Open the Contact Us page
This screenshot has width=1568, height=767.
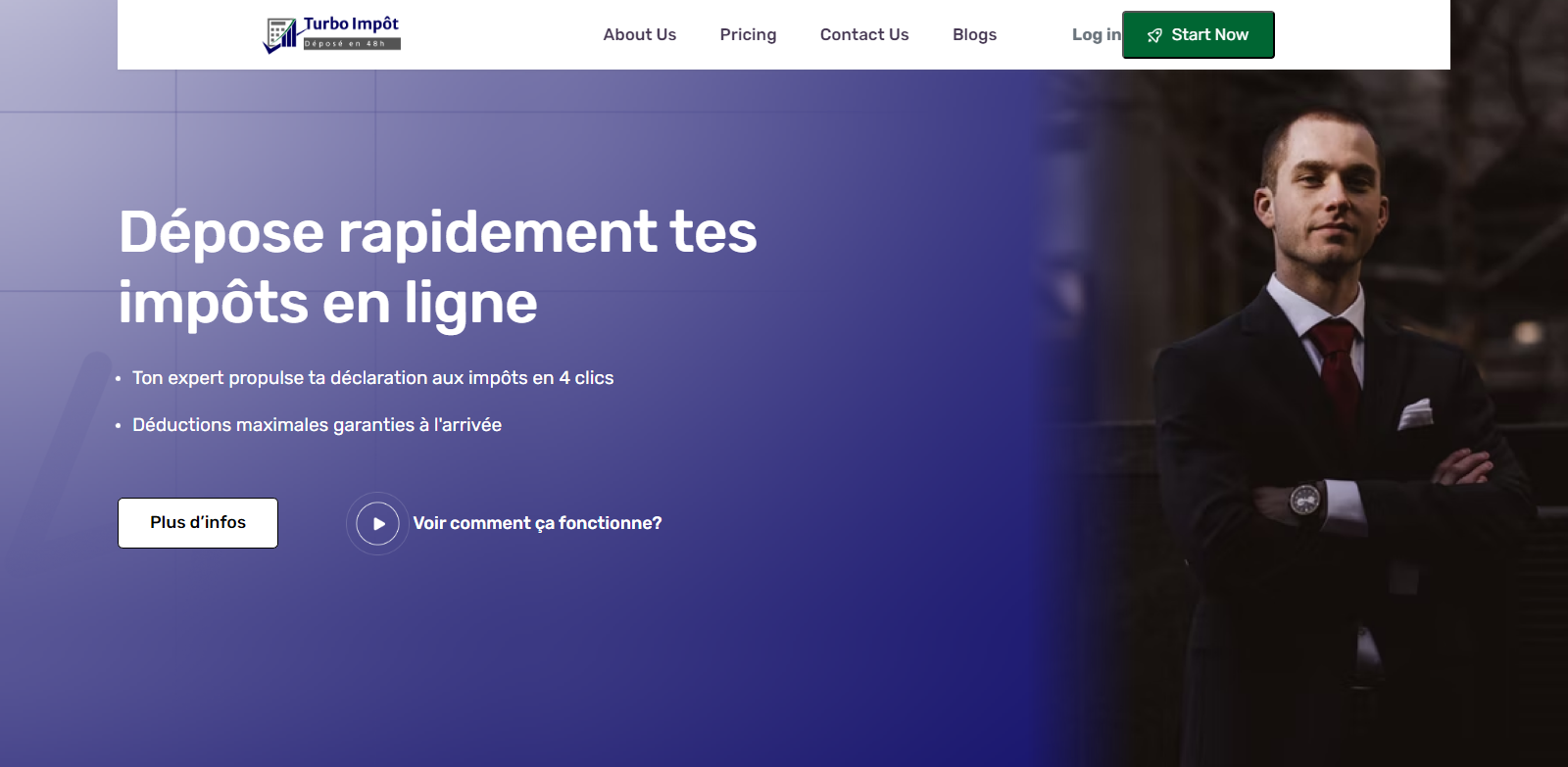click(863, 34)
